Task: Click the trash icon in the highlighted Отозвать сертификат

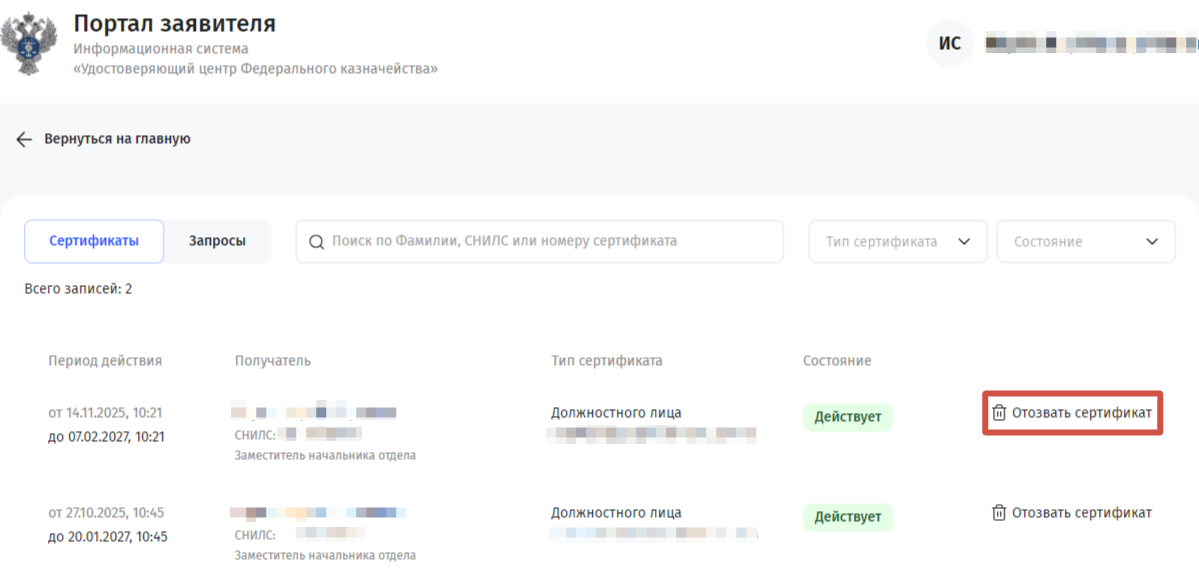Action: [999, 413]
